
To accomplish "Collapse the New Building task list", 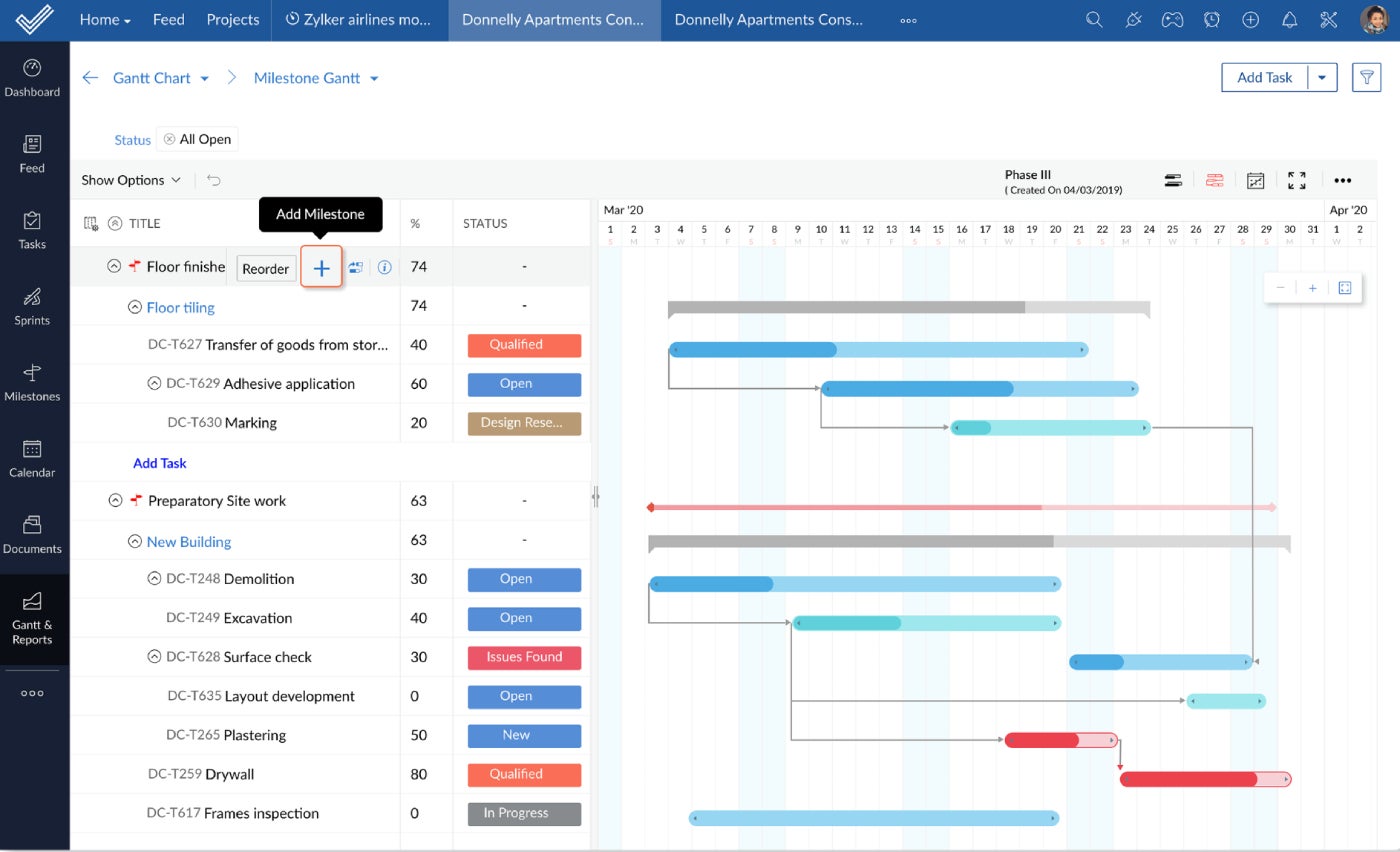I will pyautogui.click(x=135, y=541).
